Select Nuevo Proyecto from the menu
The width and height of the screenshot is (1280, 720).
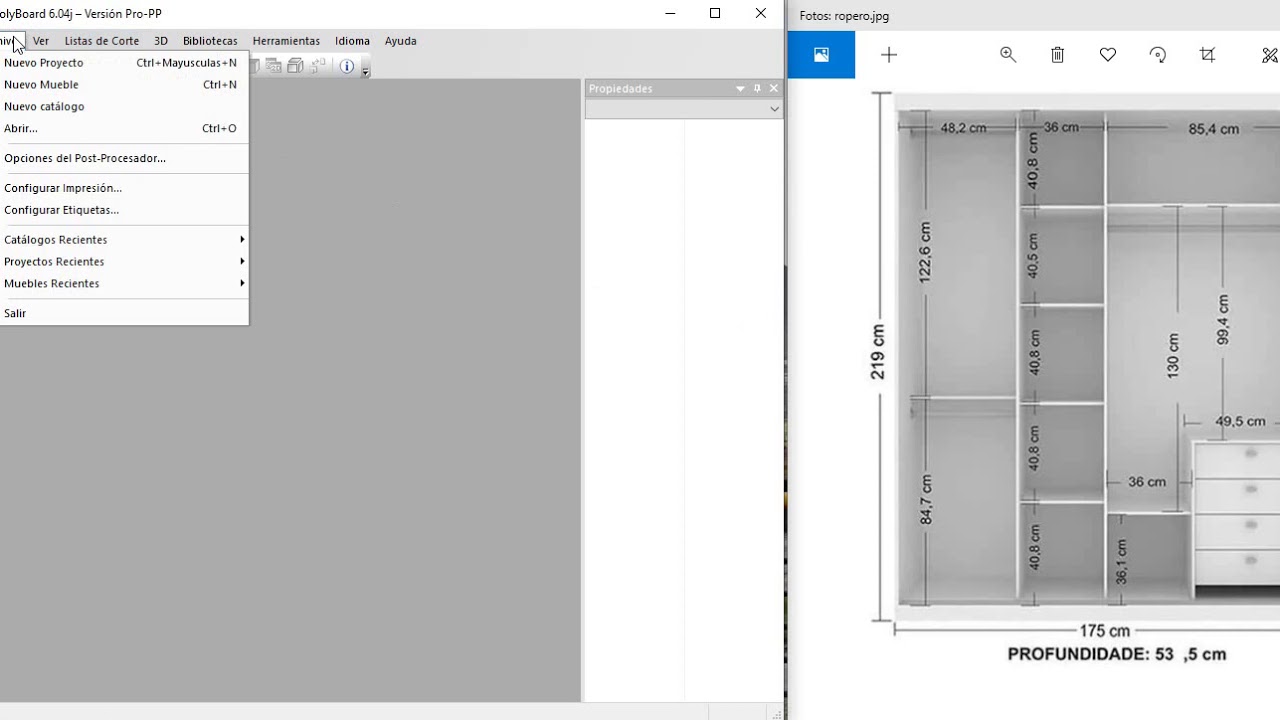(124, 63)
